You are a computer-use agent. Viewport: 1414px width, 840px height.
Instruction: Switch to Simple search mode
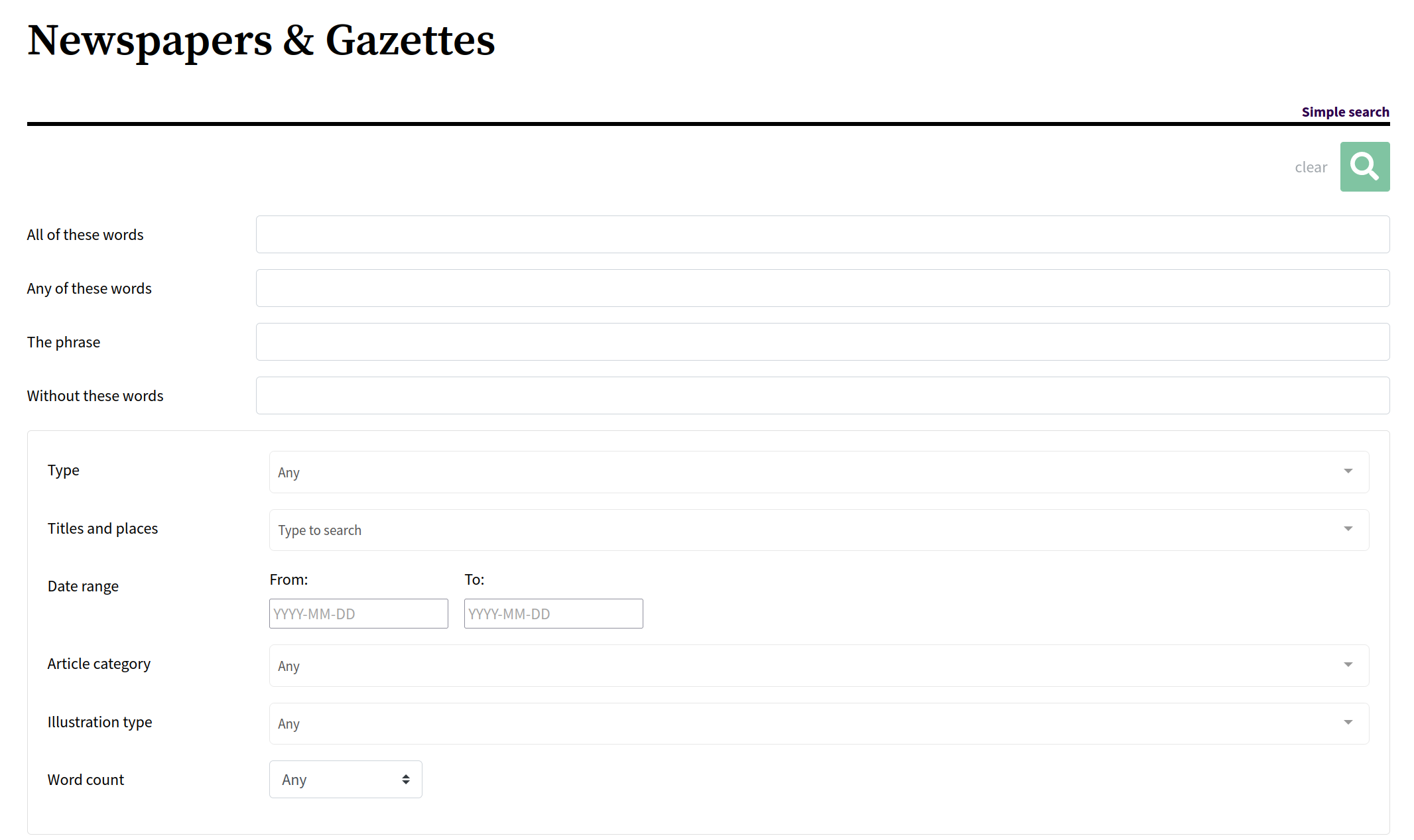[x=1344, y=111]
